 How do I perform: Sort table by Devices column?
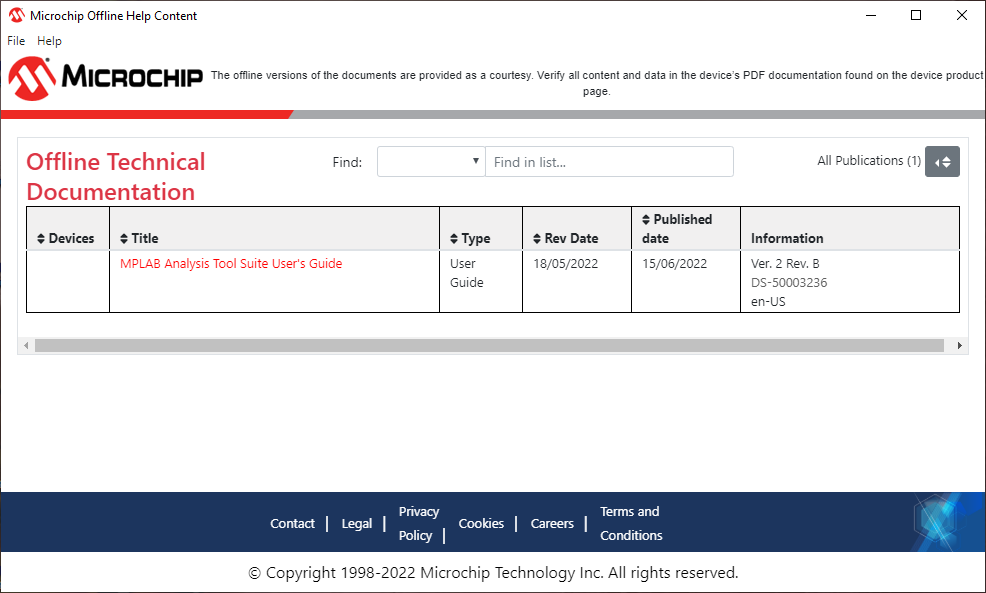click(x=66, y=238)
